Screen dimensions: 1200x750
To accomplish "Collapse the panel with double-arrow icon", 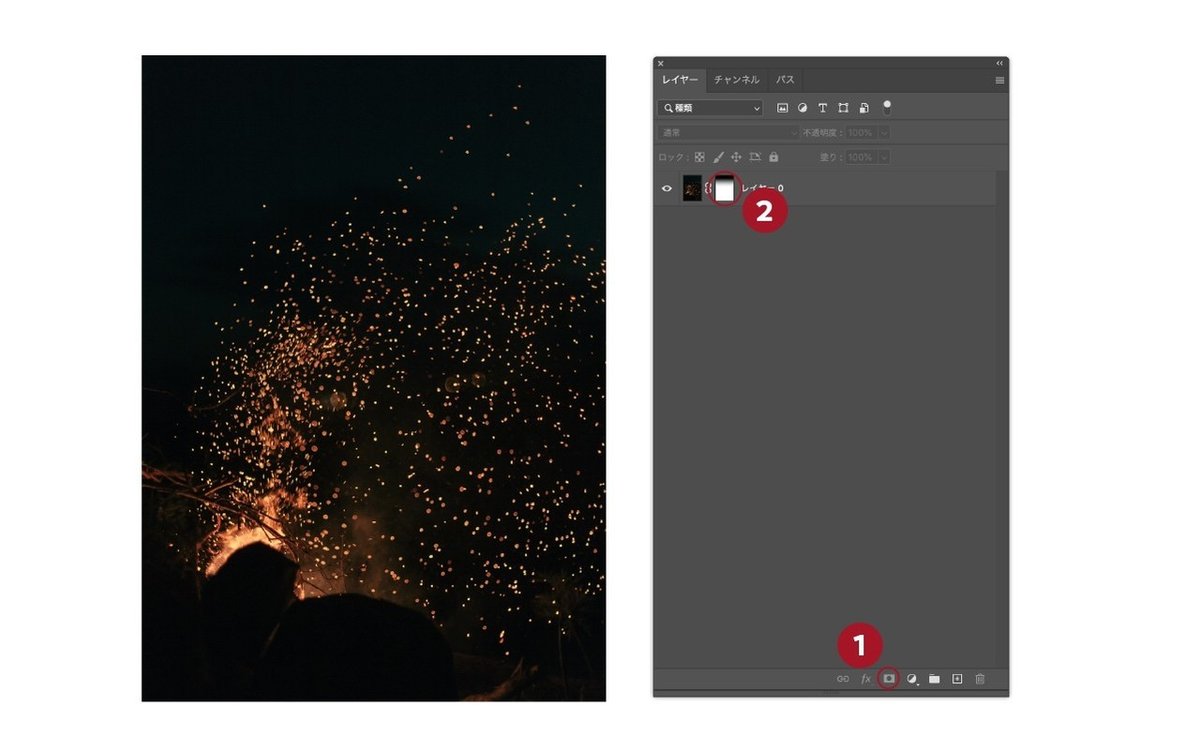I will coord(1000,63).
